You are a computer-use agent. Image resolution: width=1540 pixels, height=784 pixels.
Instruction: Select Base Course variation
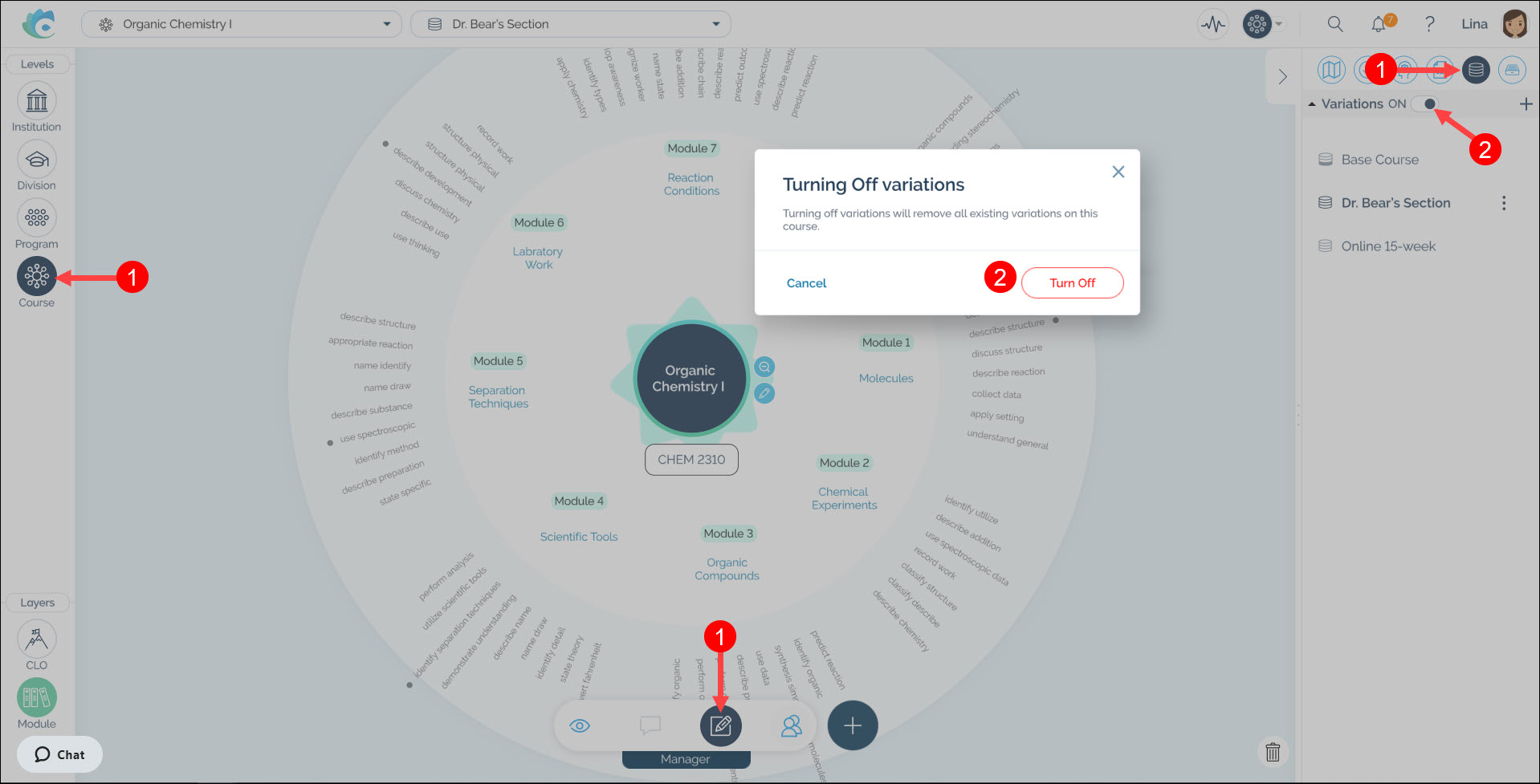pos(1379,160)
